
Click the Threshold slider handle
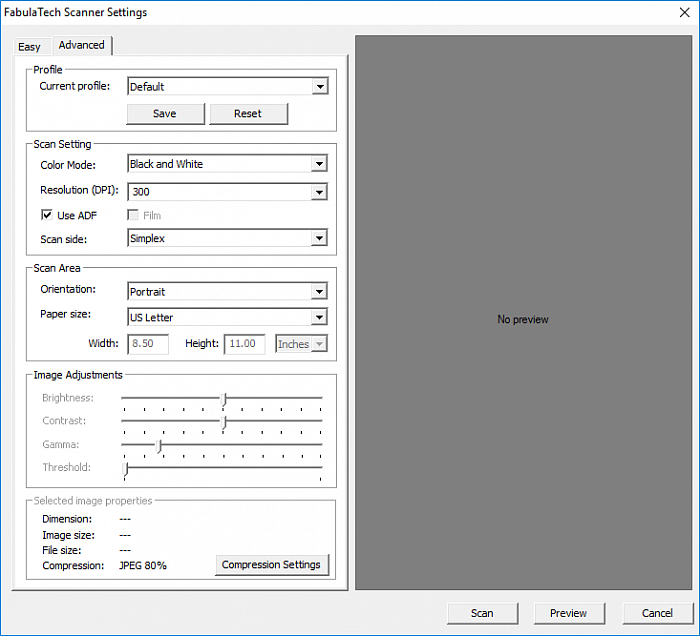click(x=126, y=469)
